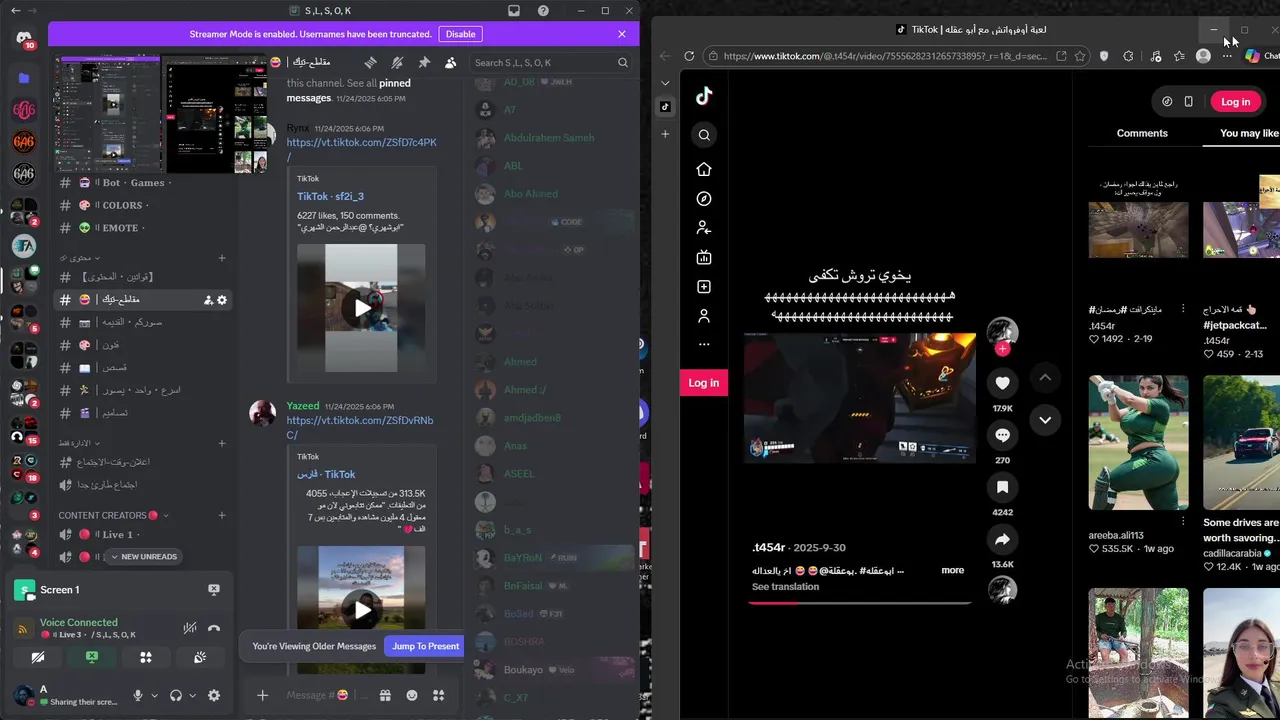Toggle noise suppression icon

[x=189, y=628]
